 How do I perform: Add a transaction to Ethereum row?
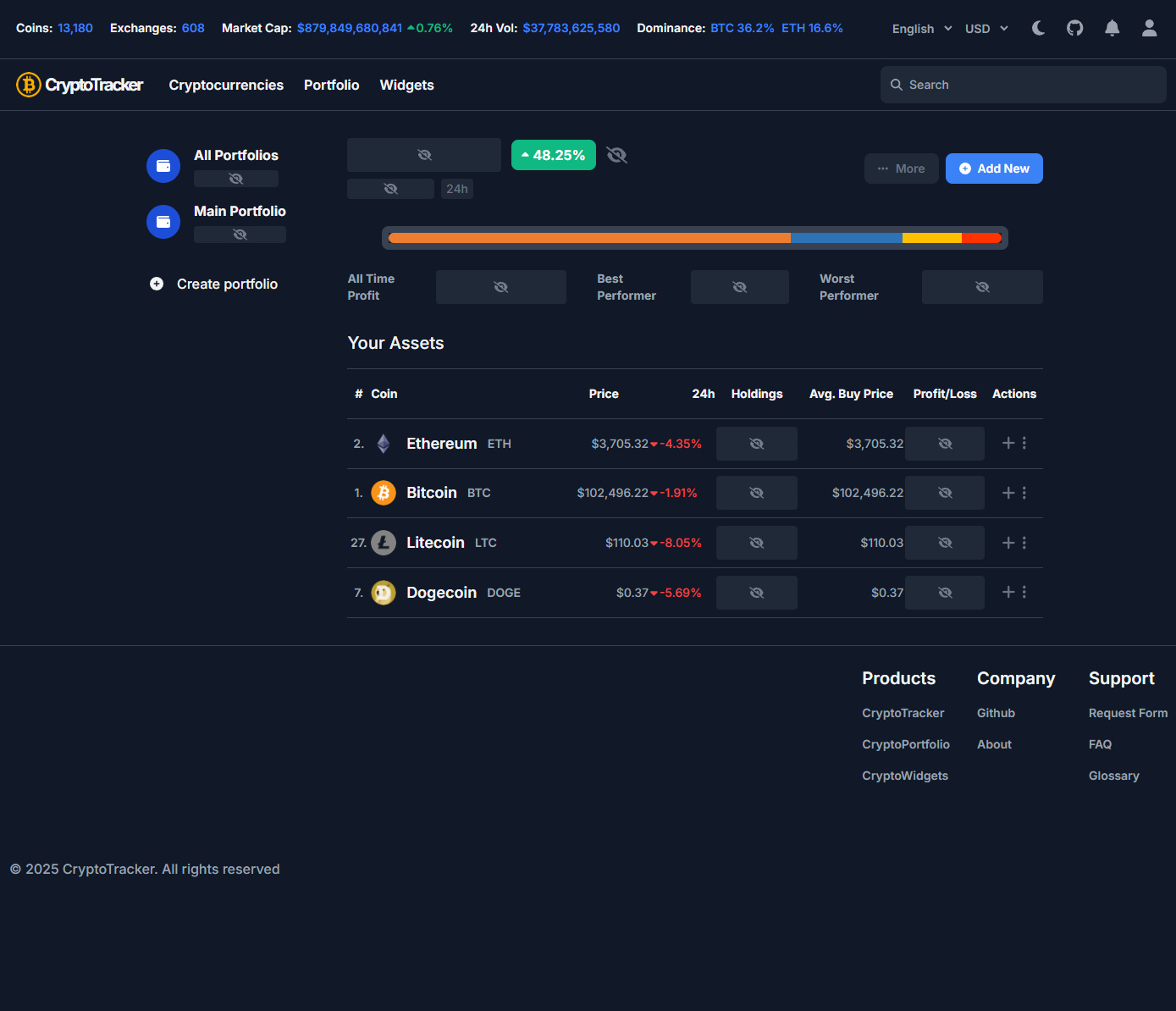coord(1008,443)
